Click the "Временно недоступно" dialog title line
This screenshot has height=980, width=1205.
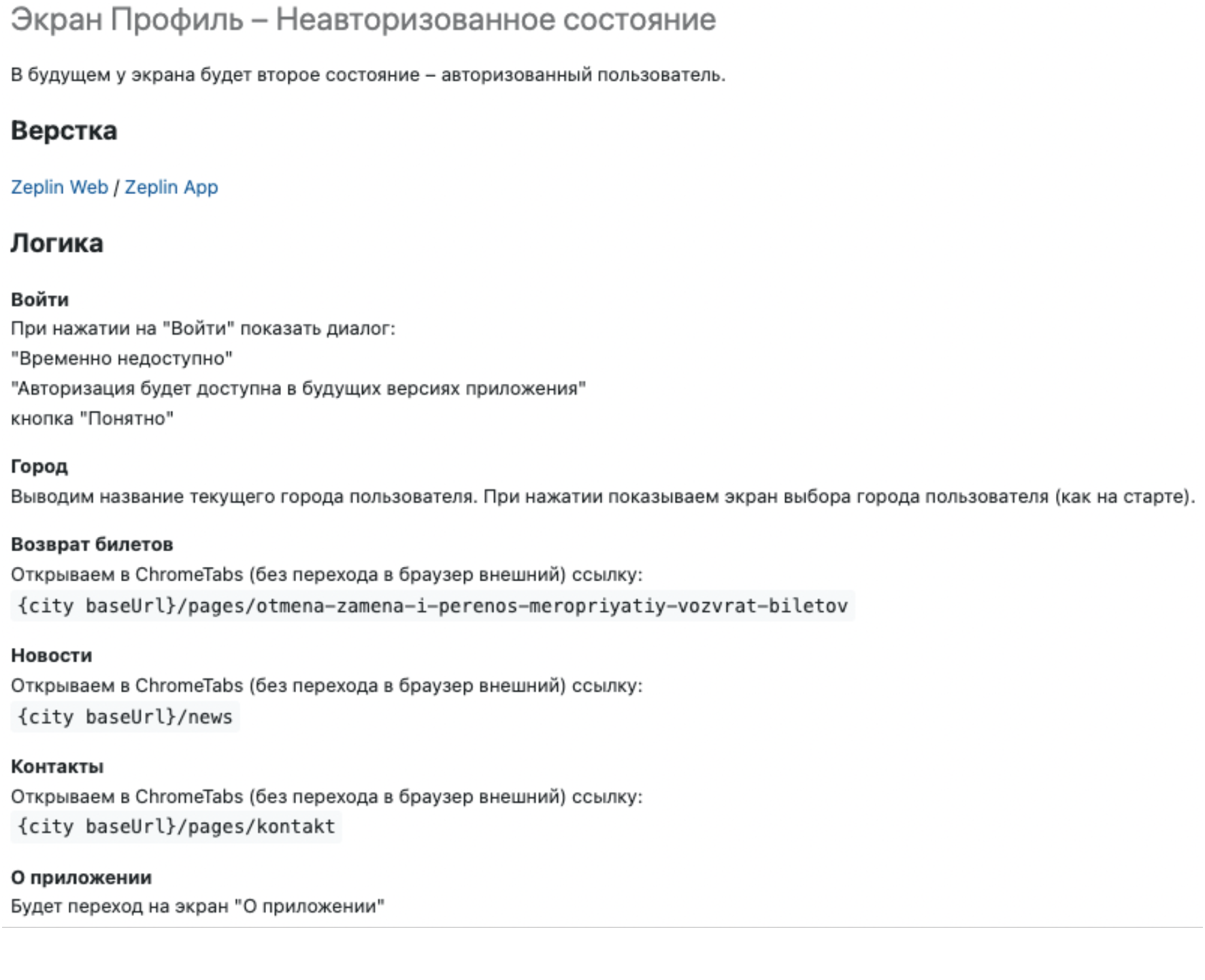pos(122,359)
